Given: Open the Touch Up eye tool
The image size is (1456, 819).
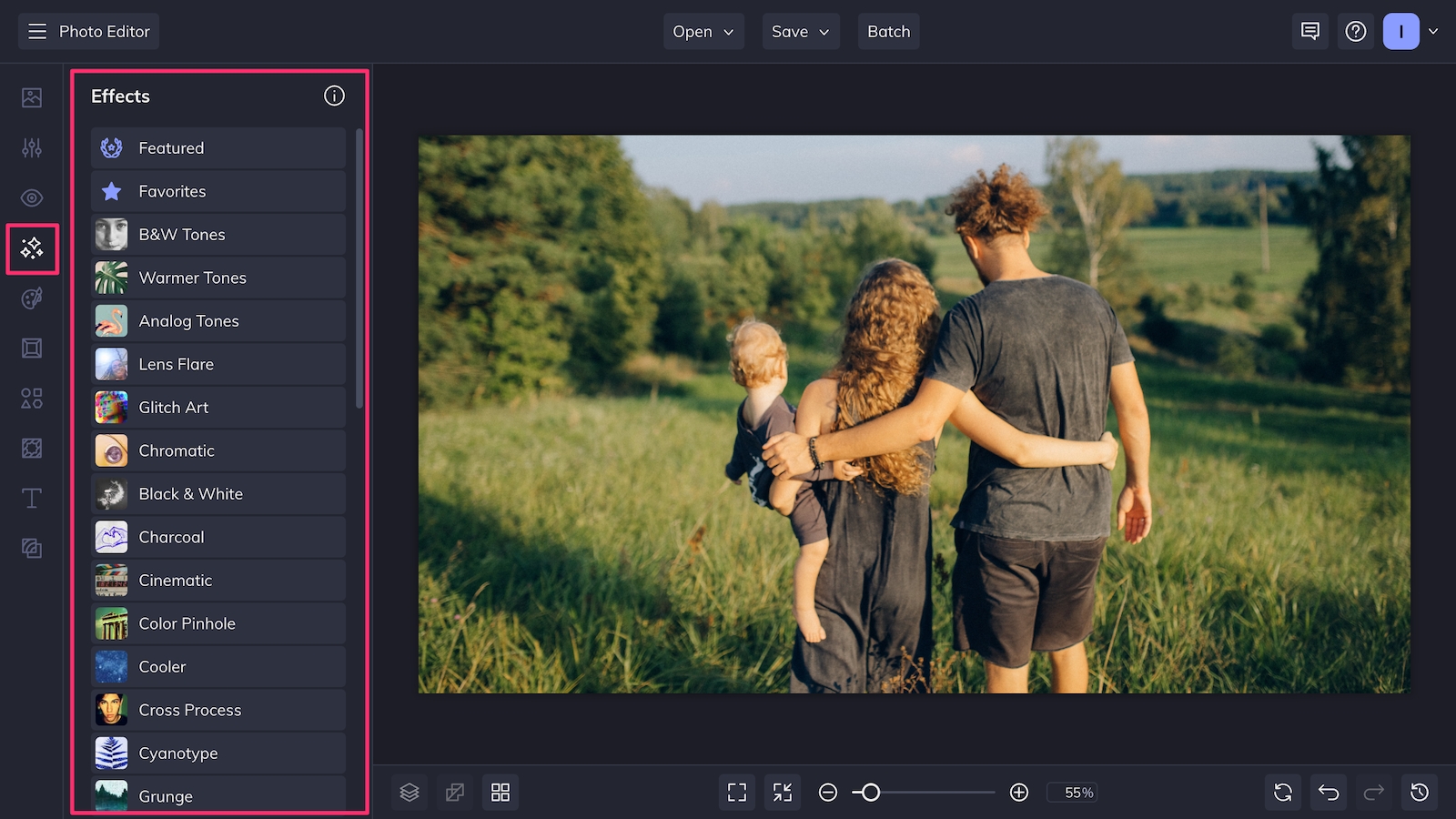Looking at the screenshot, I should (x=31, y=197).
